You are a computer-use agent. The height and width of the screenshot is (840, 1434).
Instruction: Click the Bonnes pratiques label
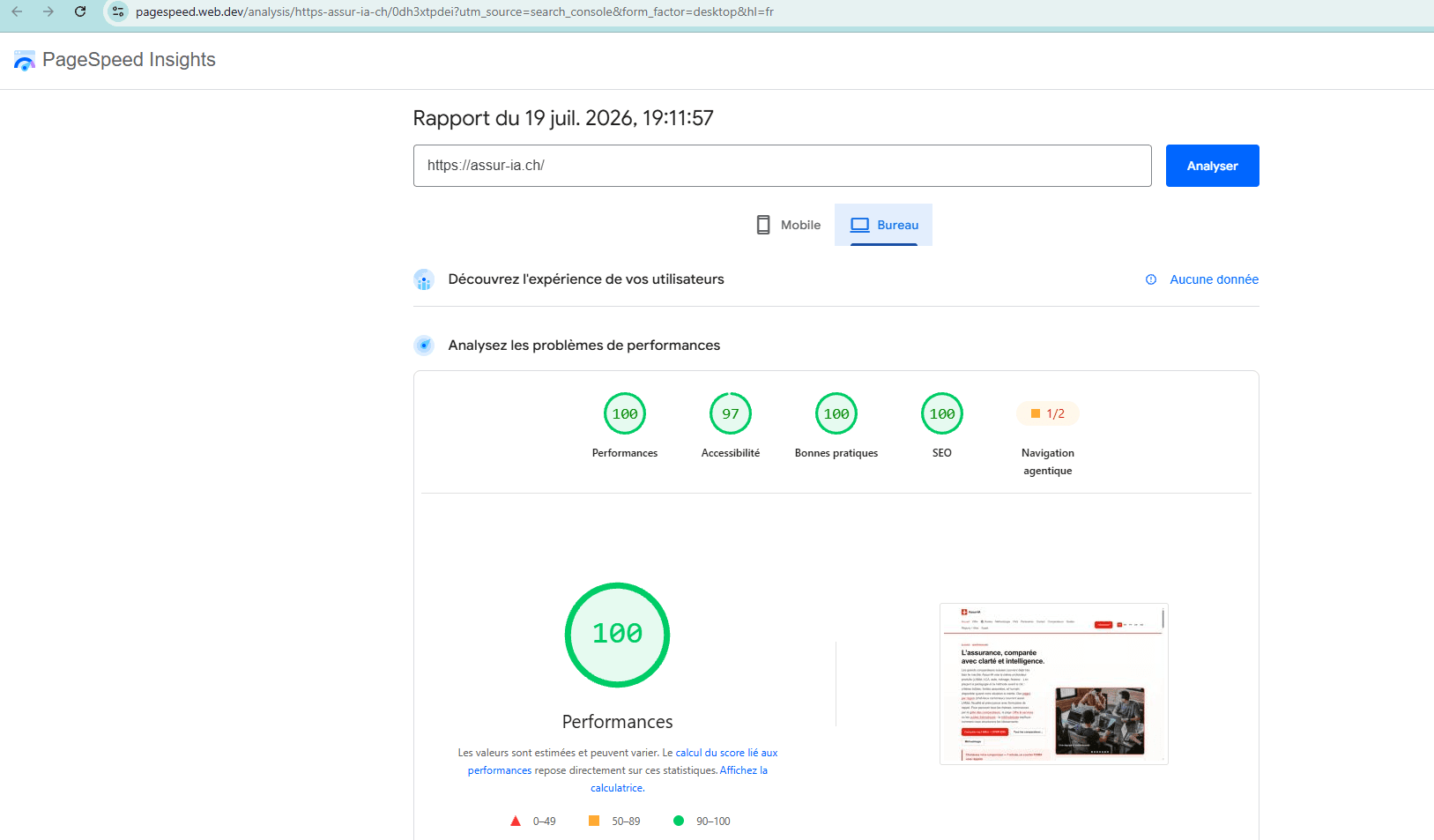pos(836,453)
